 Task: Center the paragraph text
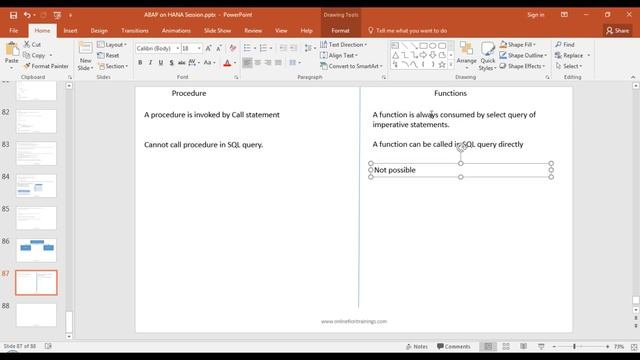(x=258, y=62)
